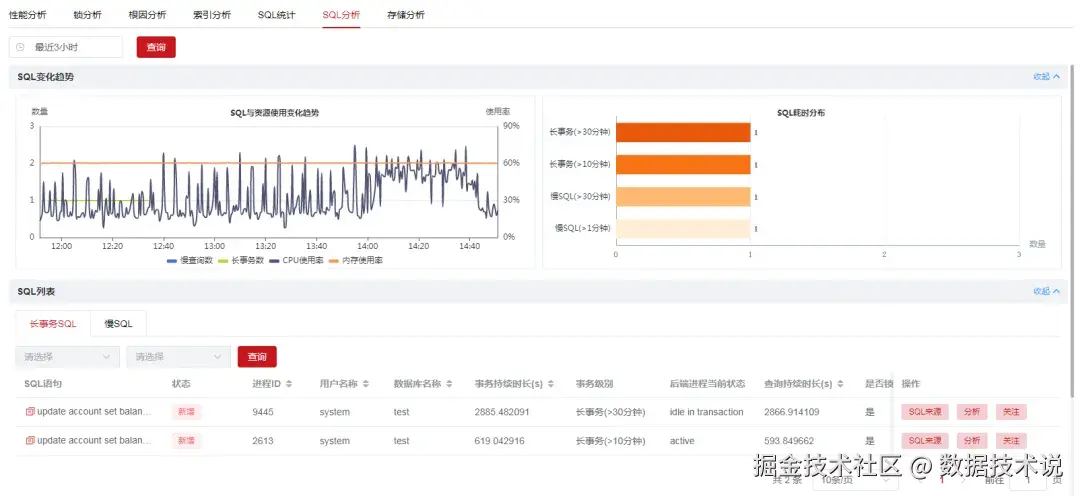Sort by 查询持续时长(s) column arrows

click(840, 384)
